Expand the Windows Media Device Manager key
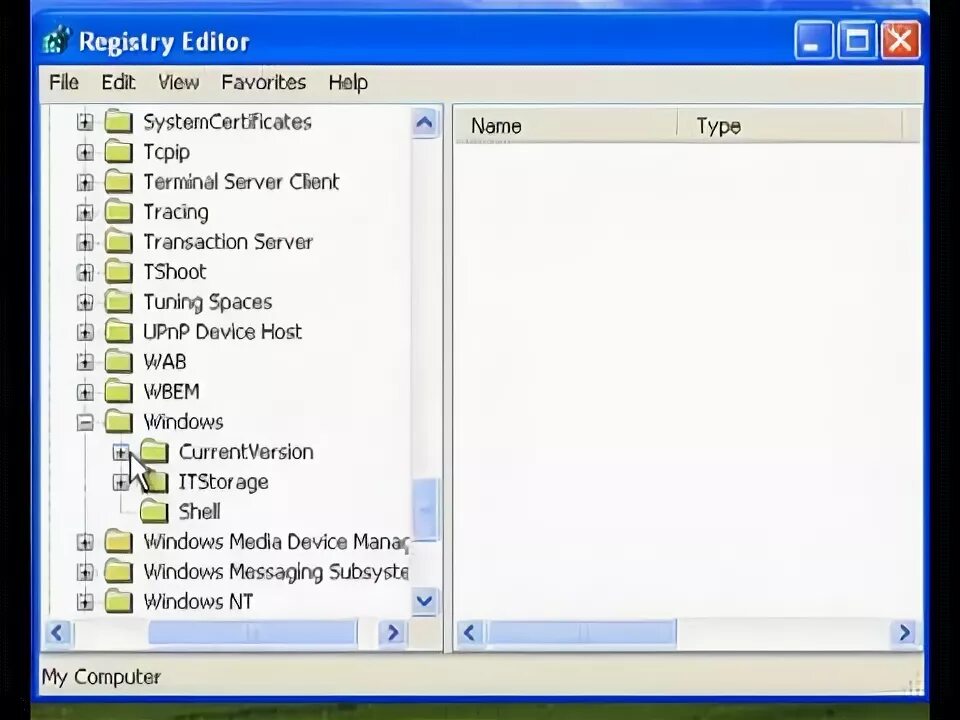Screen dimensions: 960x720 85,542
